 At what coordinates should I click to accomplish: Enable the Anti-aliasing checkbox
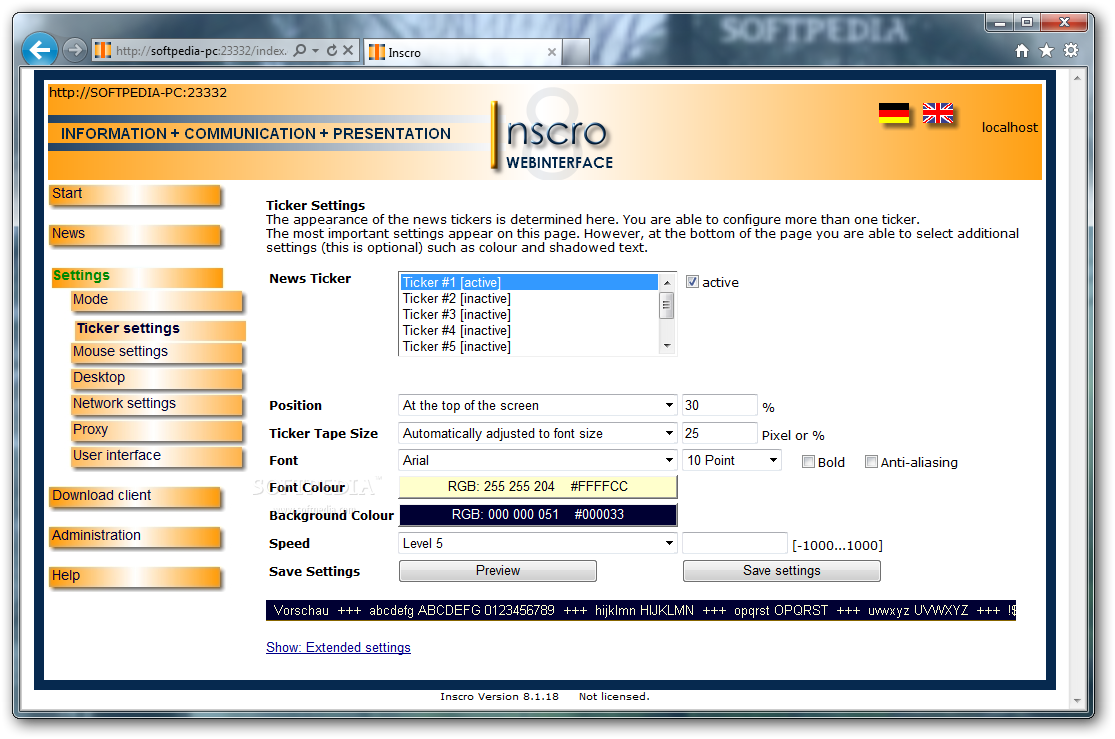point(871,462)
